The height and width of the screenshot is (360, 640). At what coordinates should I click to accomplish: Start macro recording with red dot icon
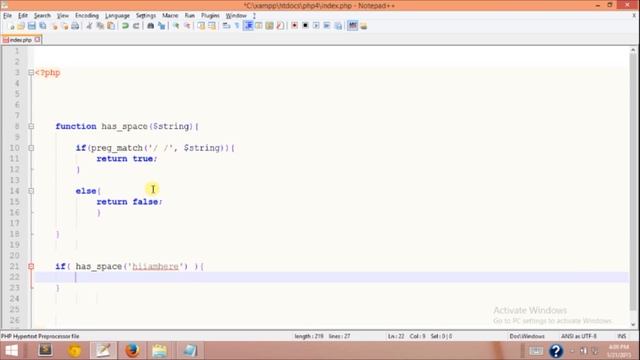point(294,26)
